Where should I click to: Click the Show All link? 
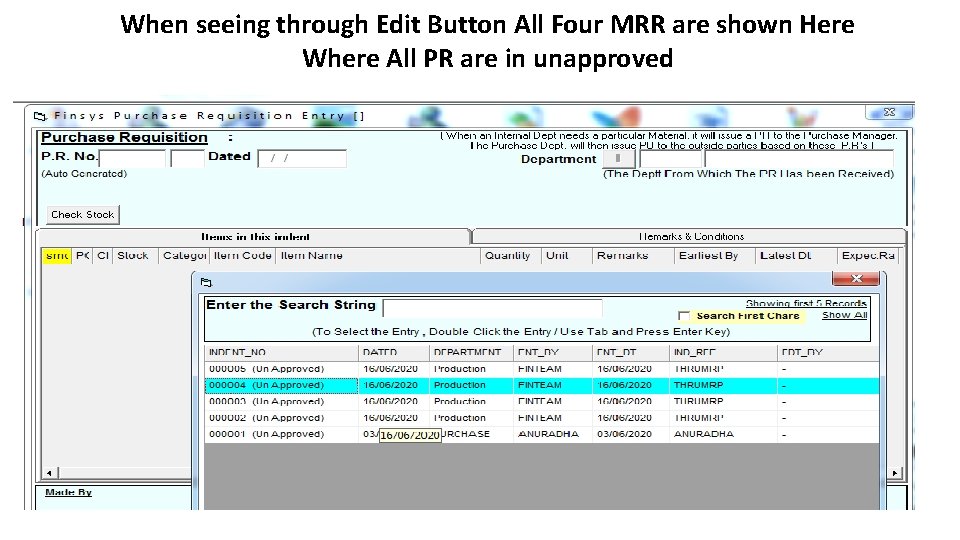click(x=844, y=315)
